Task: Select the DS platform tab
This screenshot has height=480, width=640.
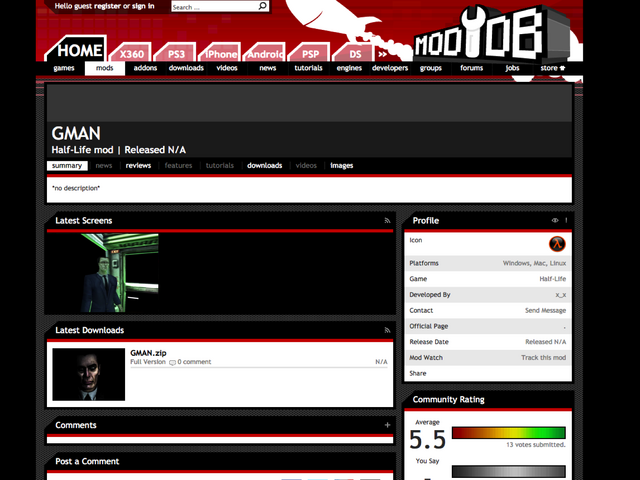Action: click(x=354, y=53)
